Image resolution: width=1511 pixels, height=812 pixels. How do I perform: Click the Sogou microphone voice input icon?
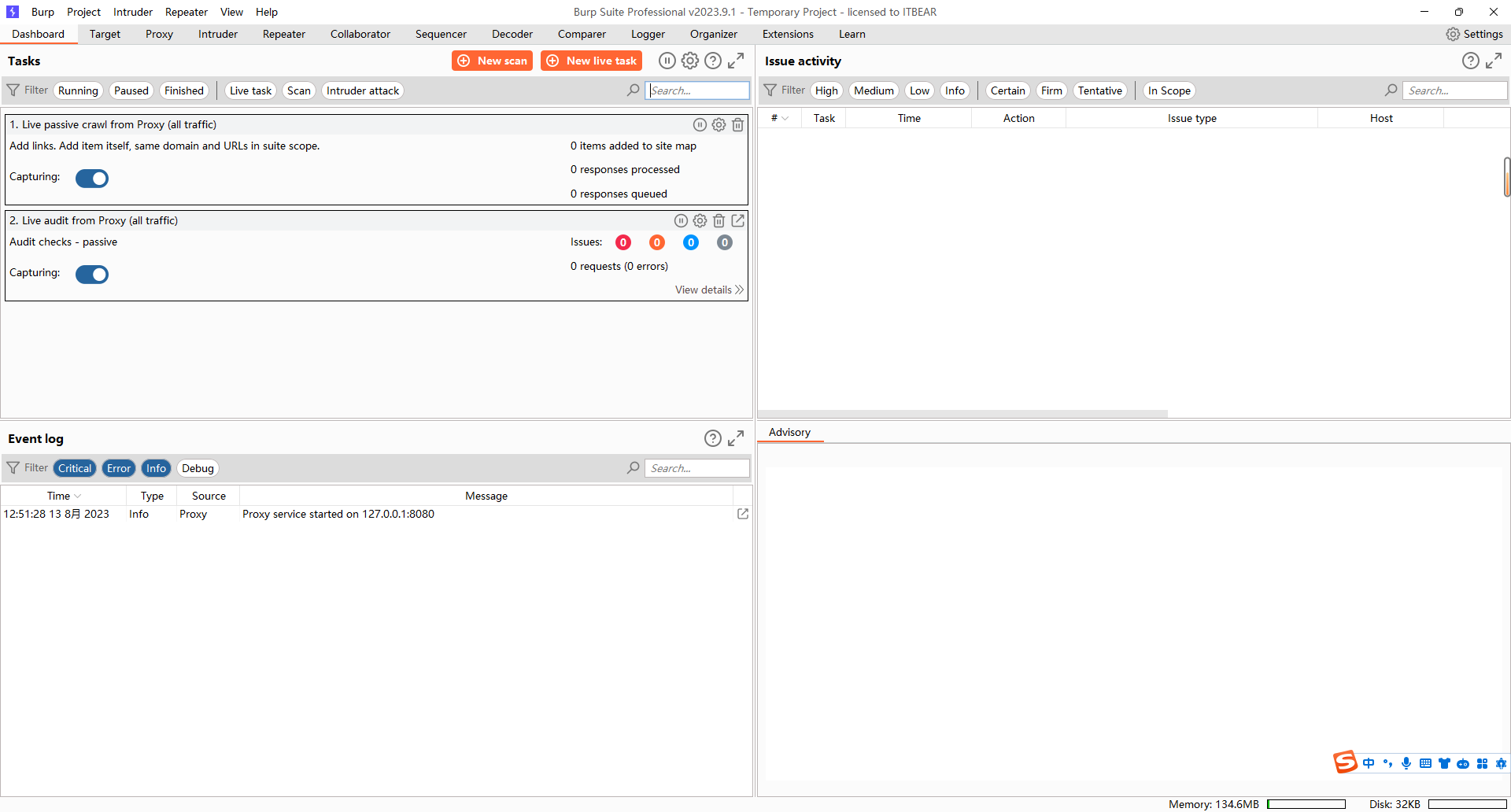pos(1406,763)
